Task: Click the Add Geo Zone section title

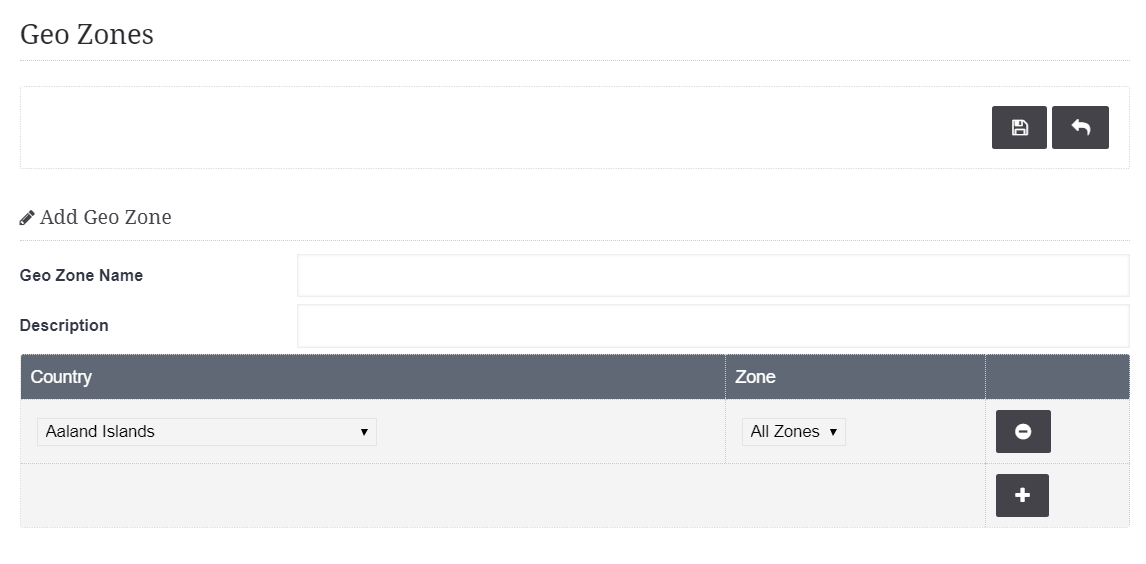Action: (x=105, y=217)
